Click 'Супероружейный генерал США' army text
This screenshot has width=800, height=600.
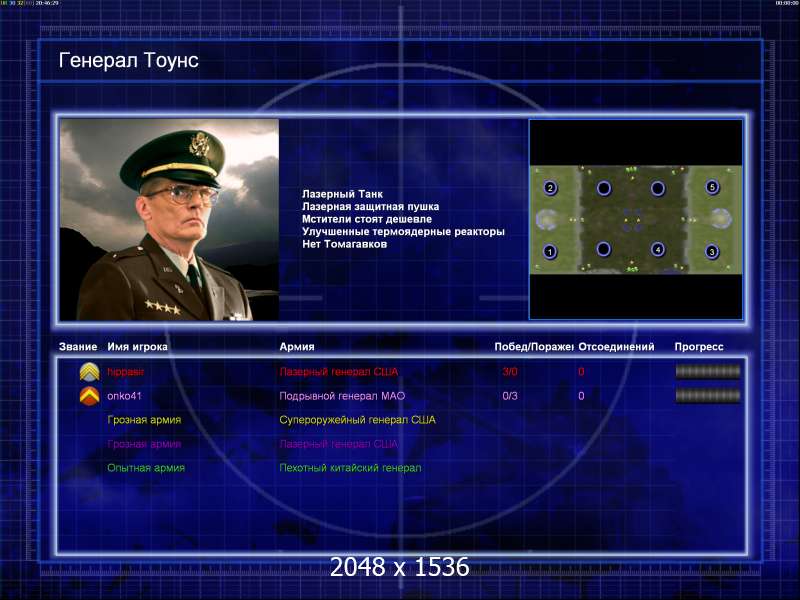point(358,420)
